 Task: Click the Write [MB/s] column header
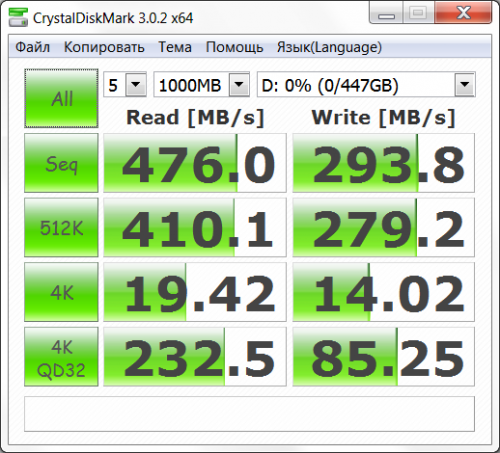[x=383, y=118]
